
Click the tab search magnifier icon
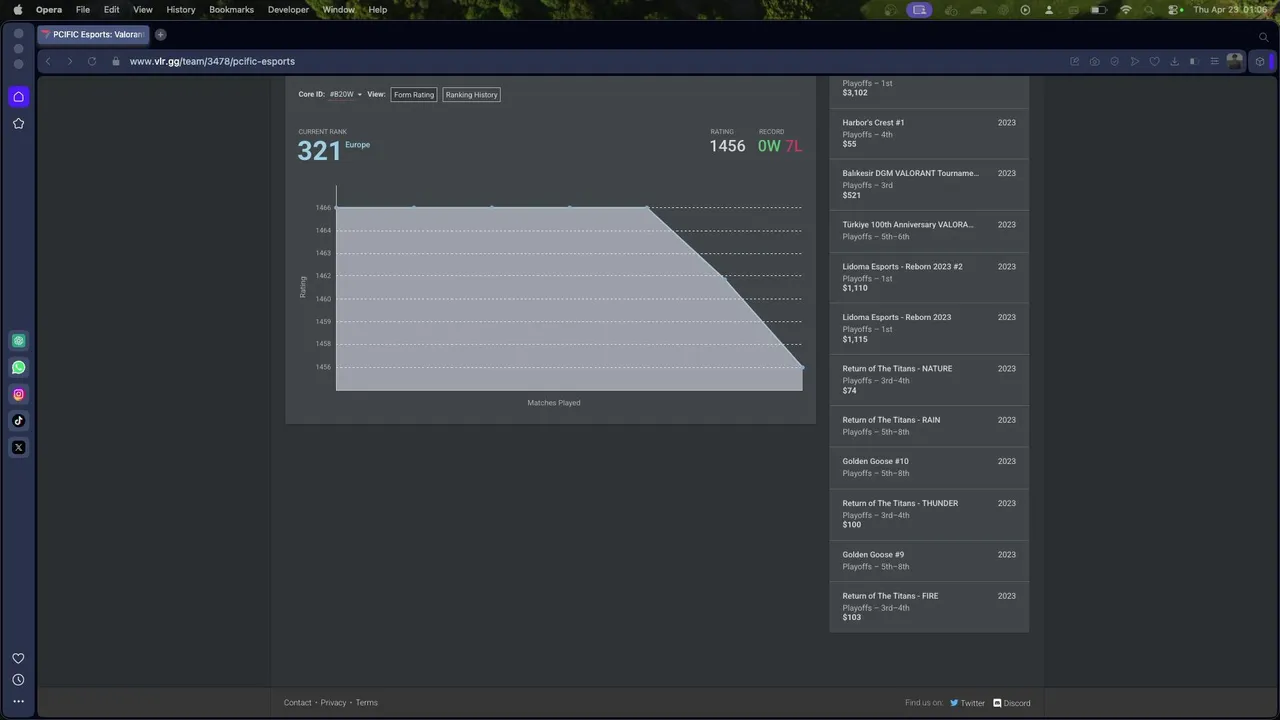[x=1263, y=36]
